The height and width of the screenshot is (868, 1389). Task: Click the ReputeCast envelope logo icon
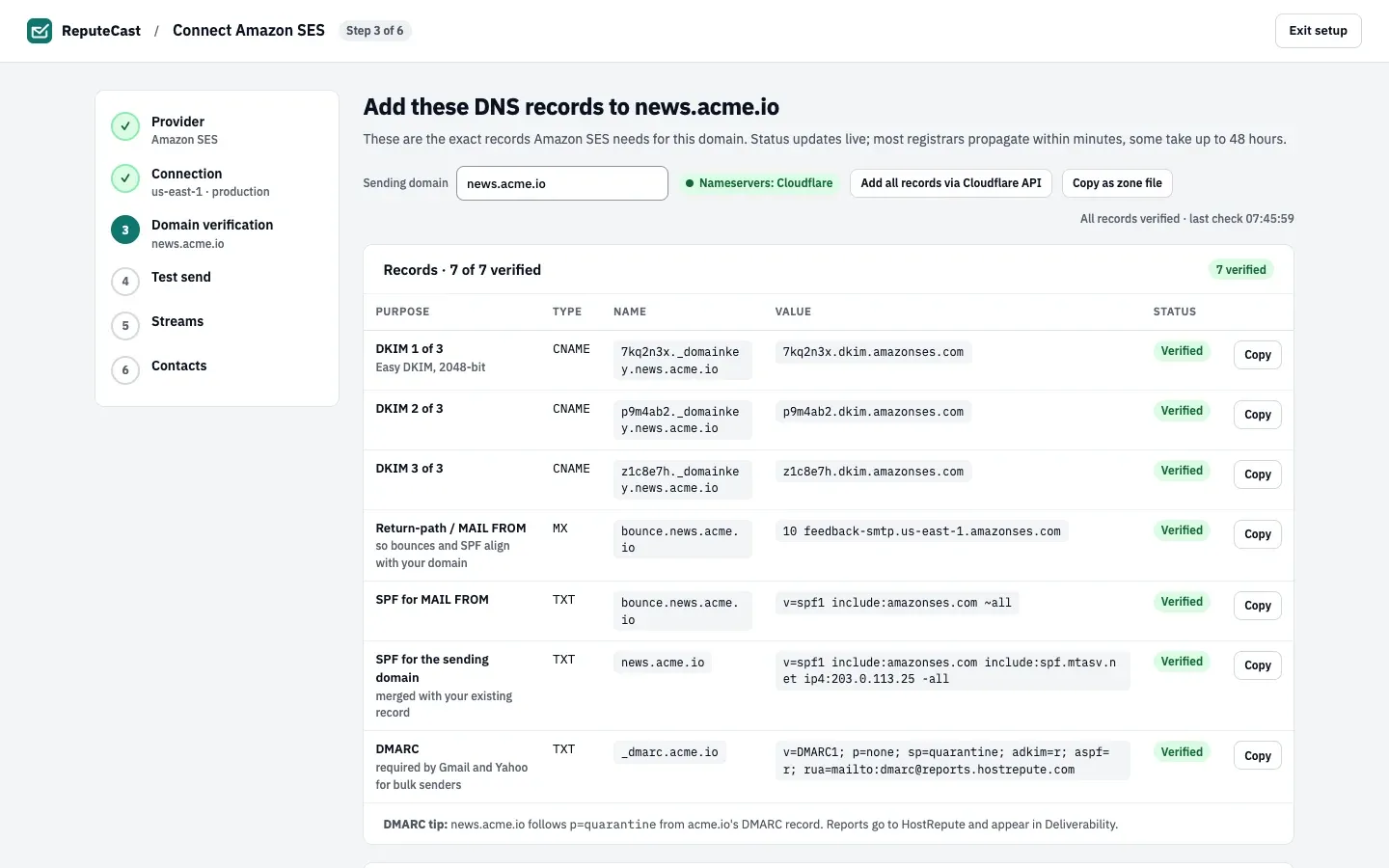click(x=40, y=31)
